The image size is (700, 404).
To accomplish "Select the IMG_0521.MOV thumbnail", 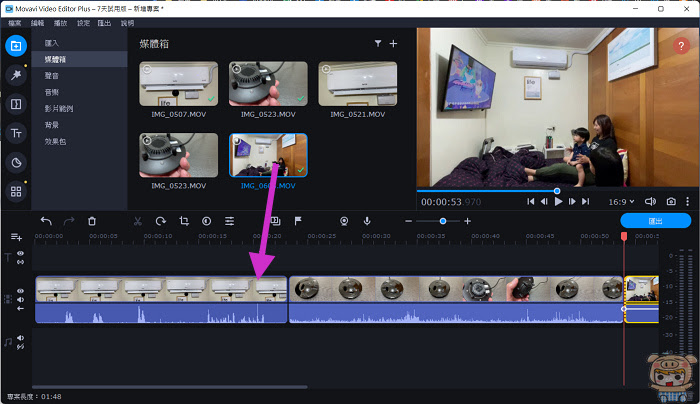I will pyautogui.click(x=358, y=84).
